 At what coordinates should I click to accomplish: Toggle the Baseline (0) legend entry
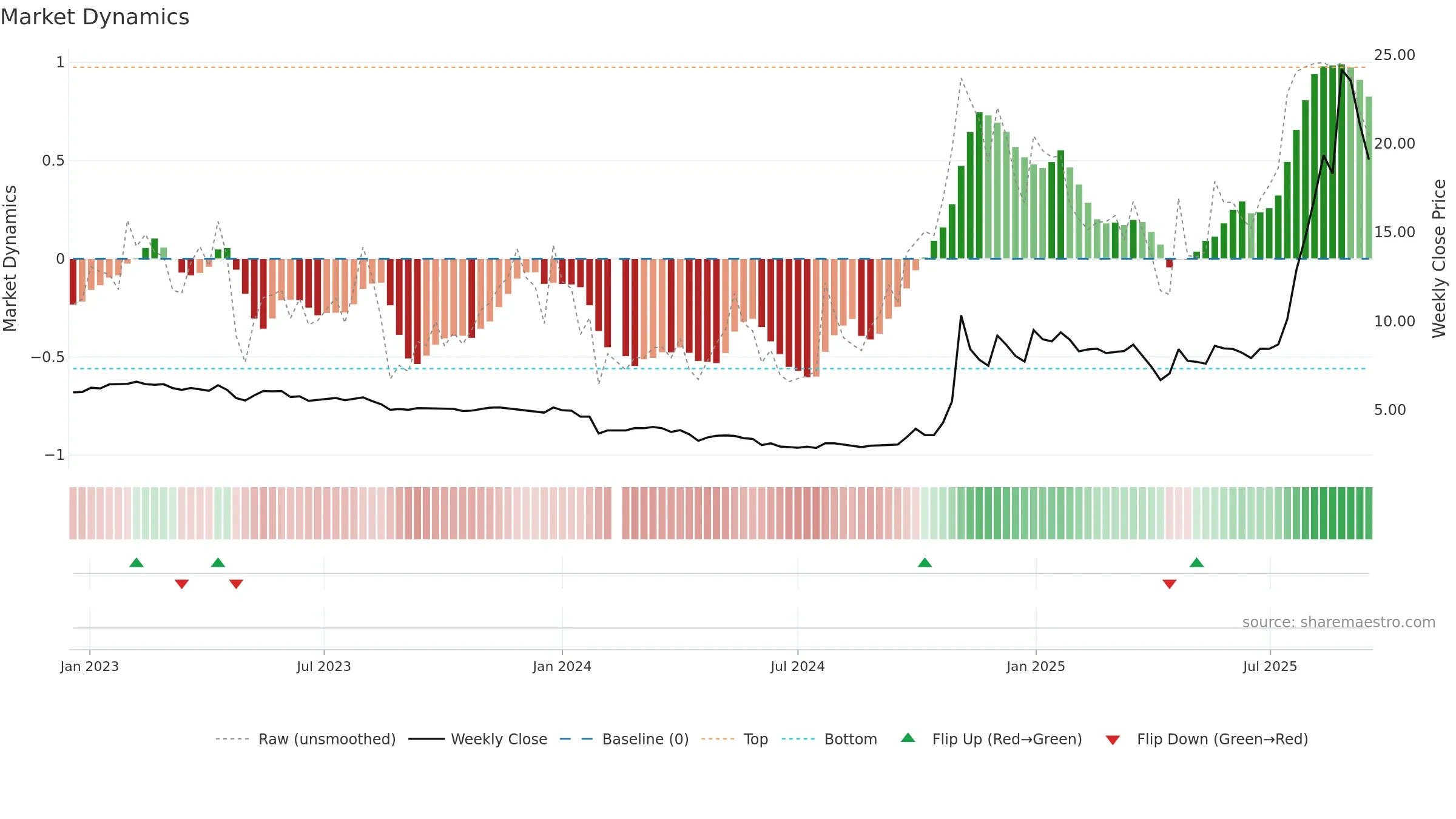pos(624,739)
